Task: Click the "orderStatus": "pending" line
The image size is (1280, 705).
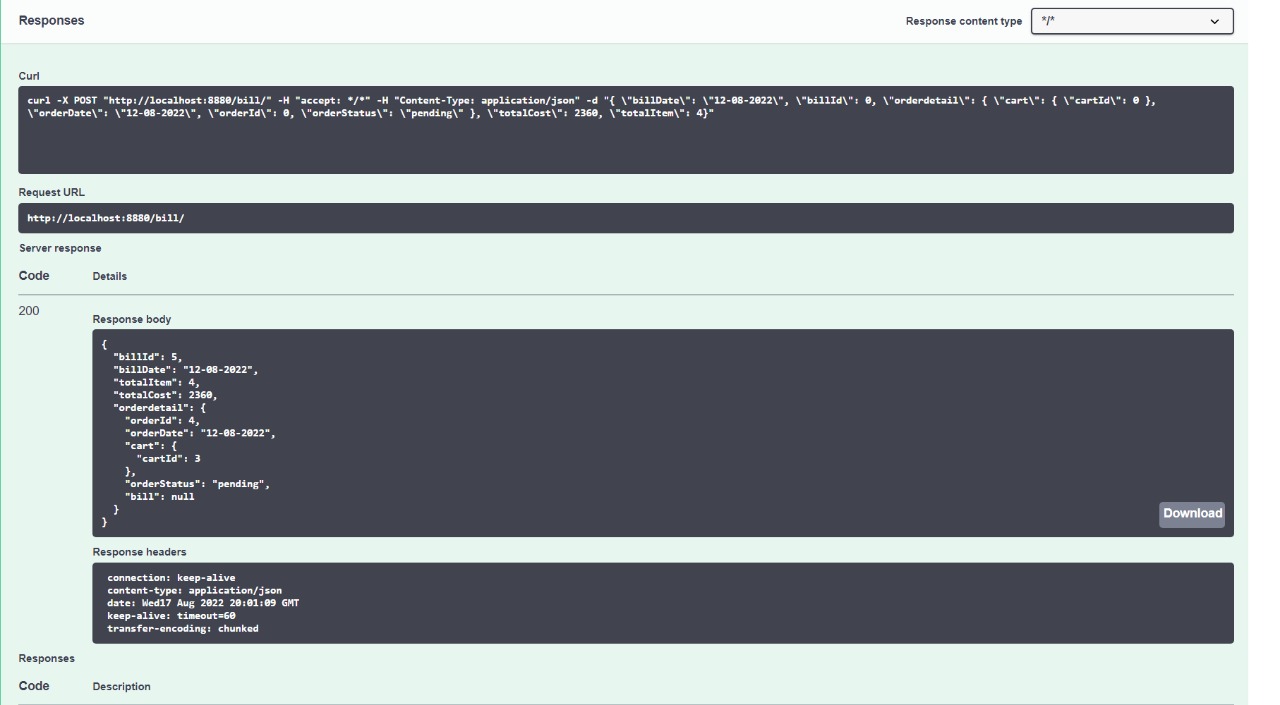Action: point(197,484)
